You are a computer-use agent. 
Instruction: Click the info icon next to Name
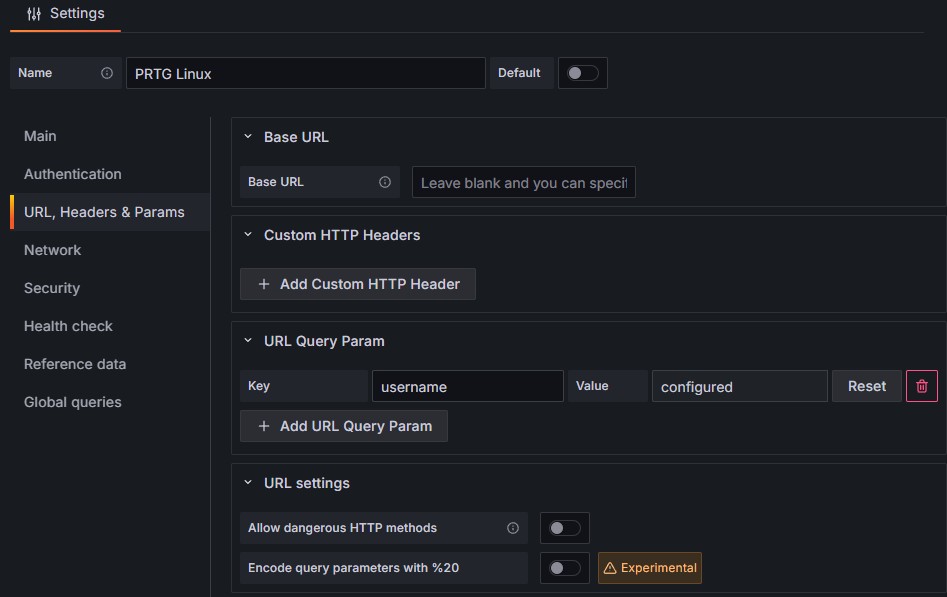[107, 73]
